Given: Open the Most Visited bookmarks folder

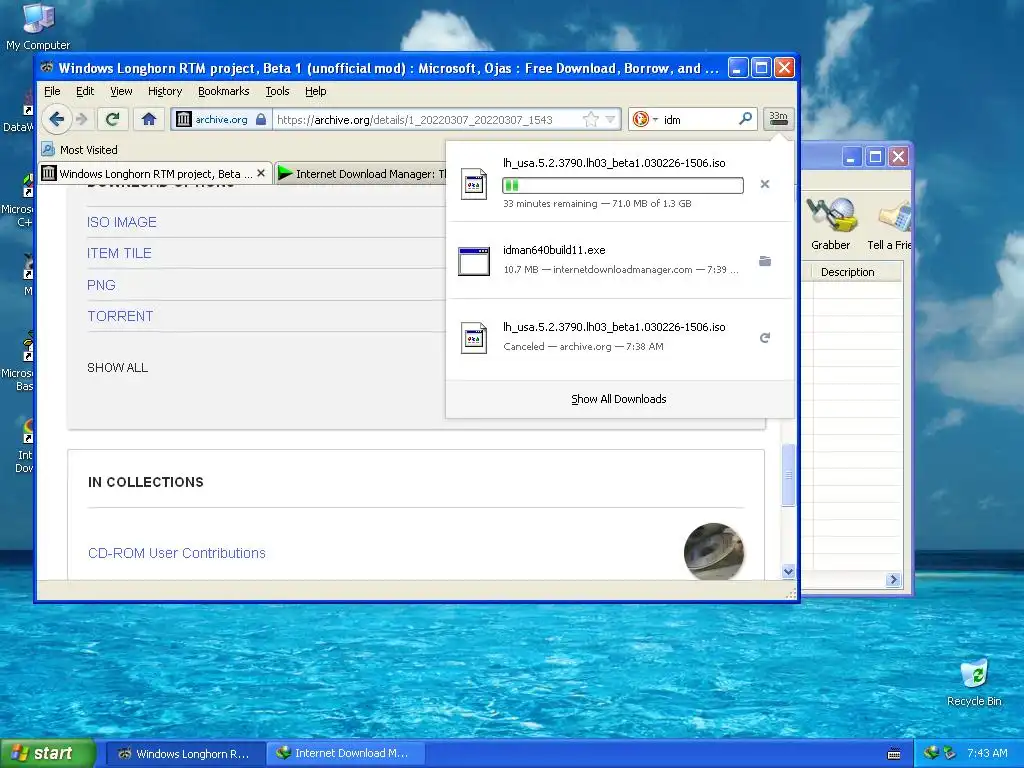Looking at the screenshot, I should tap(80, 150).
